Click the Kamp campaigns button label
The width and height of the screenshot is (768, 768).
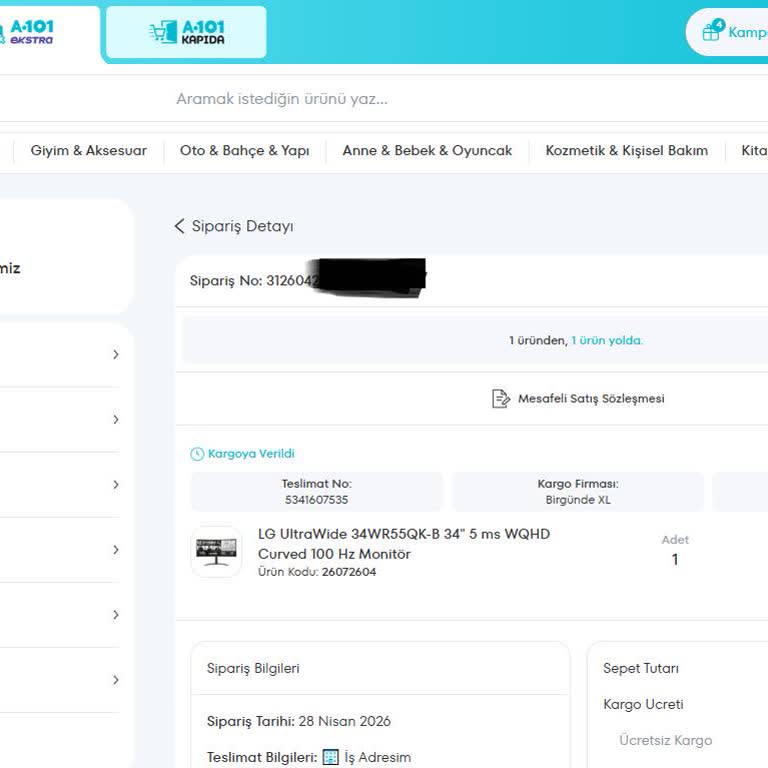747,32
